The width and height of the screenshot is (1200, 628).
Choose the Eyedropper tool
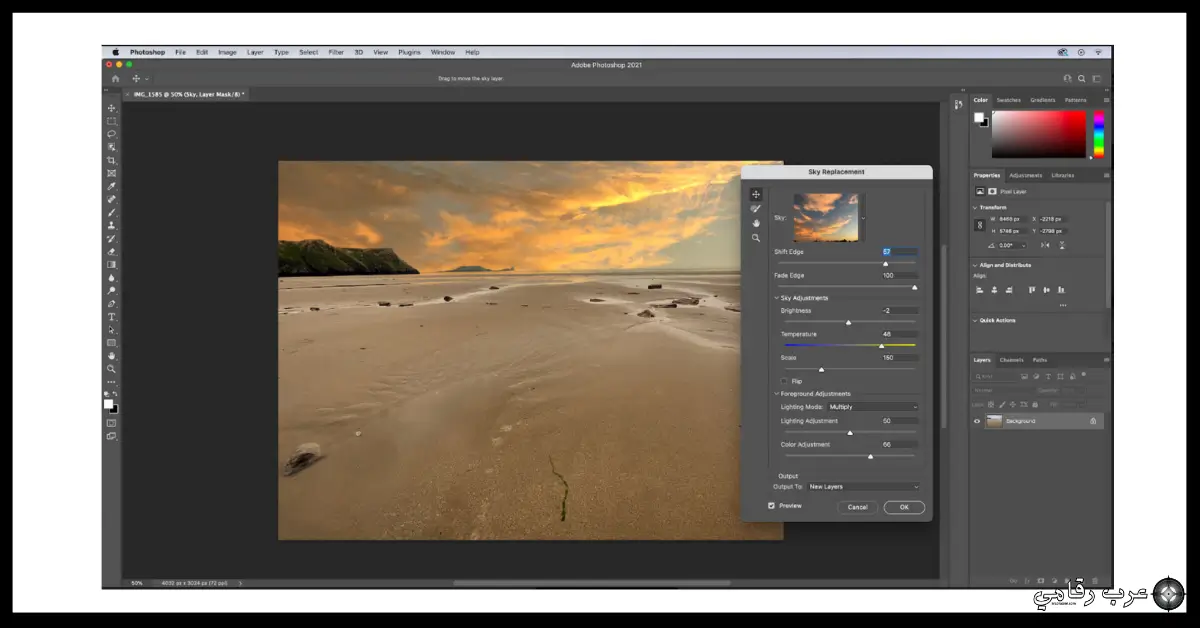tap(112, 186)
